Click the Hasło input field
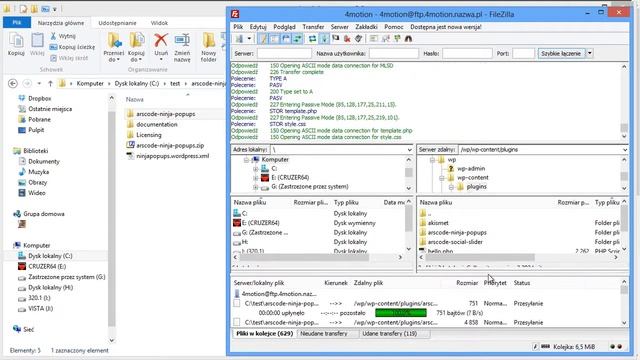 click(467, 53)
